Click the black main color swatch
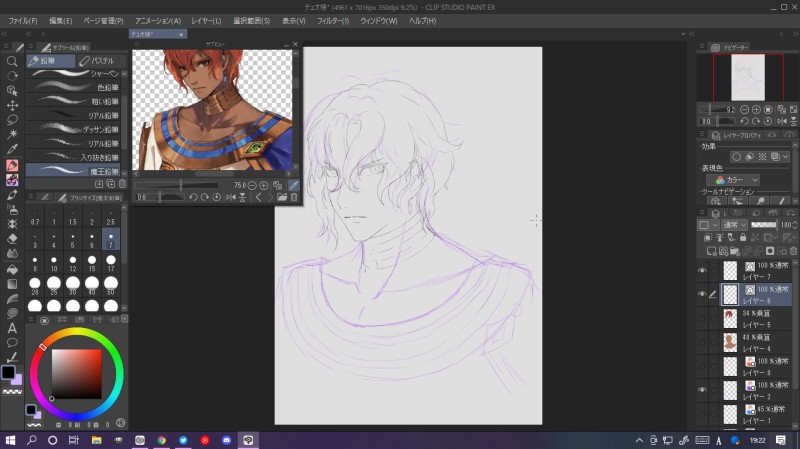This screenshot has height=449, width=800. point(8,372)
